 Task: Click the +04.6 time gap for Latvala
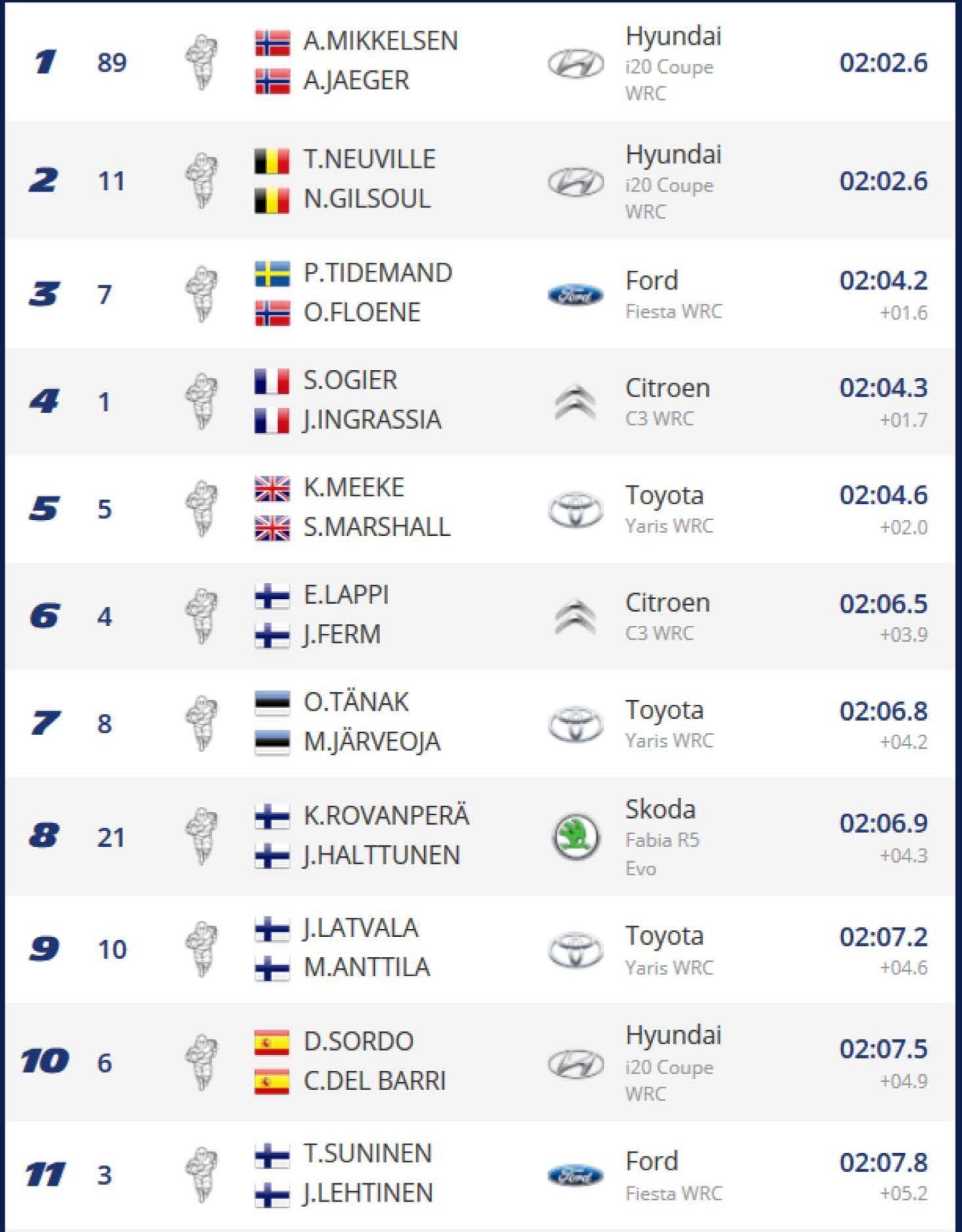903,968
